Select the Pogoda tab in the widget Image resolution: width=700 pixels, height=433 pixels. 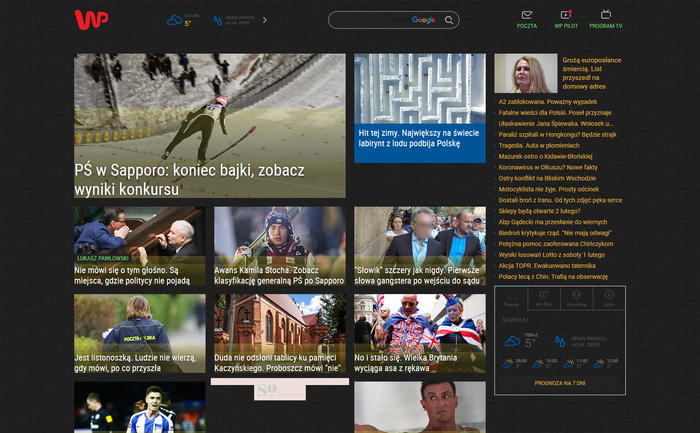pyautogui.click(x=511, y=298)
